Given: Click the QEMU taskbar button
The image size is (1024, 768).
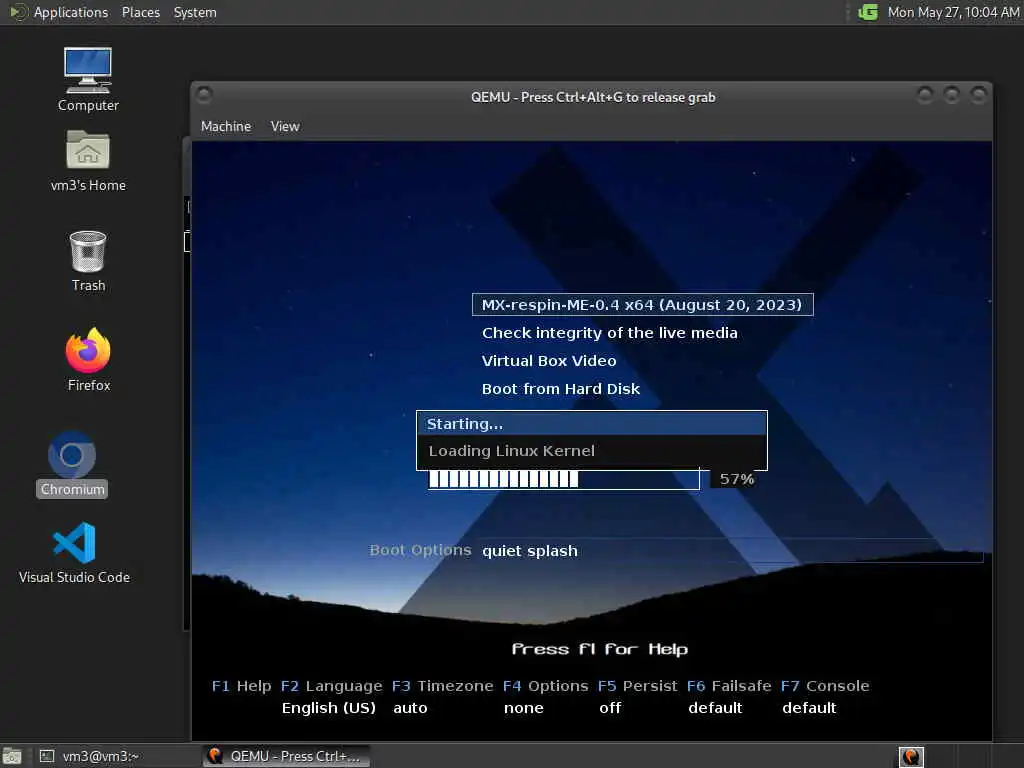Looking at the screenshot, I should [x=286, y=756].
